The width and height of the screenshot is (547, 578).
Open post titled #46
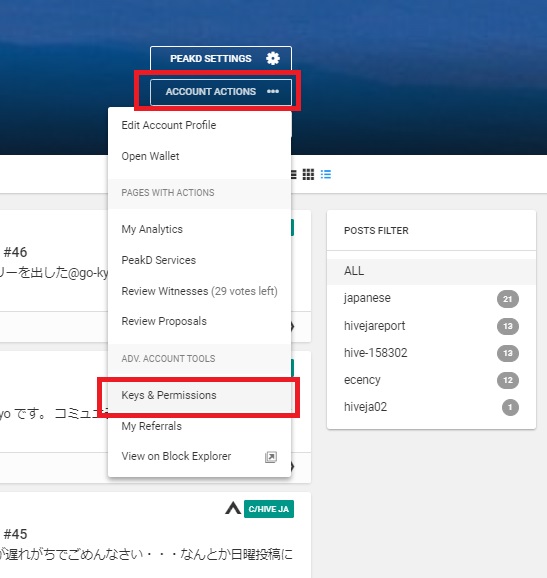(x=15, y=253)
